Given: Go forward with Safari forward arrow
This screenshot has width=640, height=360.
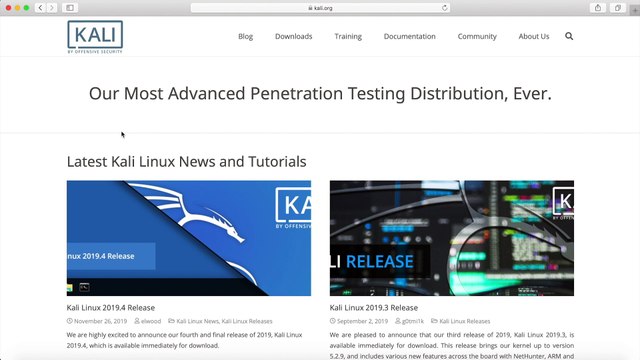Looking at the screenshot, I should pos(51,8).
